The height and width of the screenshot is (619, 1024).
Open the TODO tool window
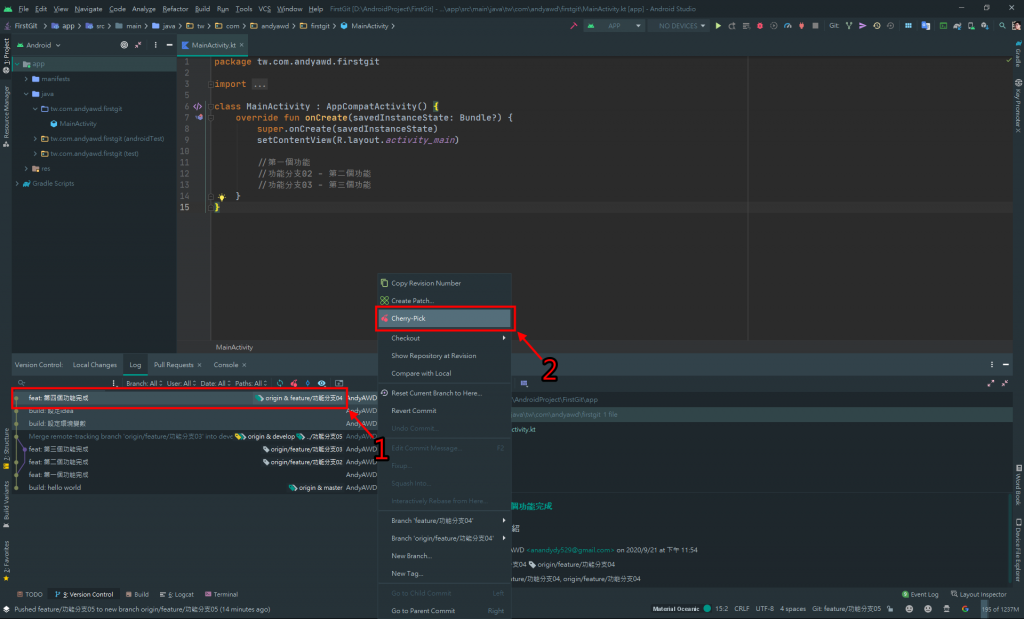pos(30,594)
